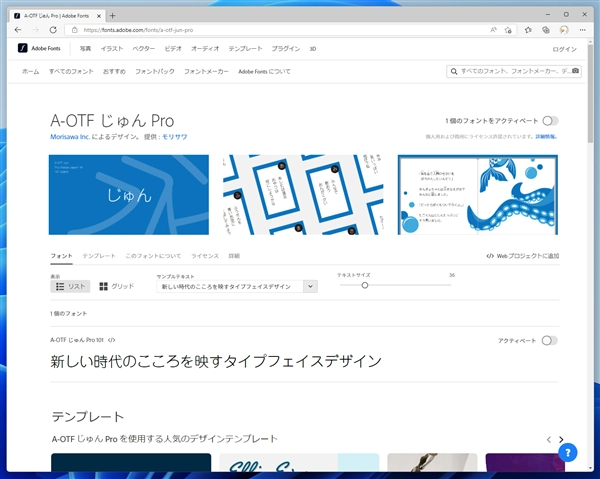Click the 新しい時代のこころ font preview line
Image resolution: width=600 pixels, height=479 pixels.
tap(216, 362)
